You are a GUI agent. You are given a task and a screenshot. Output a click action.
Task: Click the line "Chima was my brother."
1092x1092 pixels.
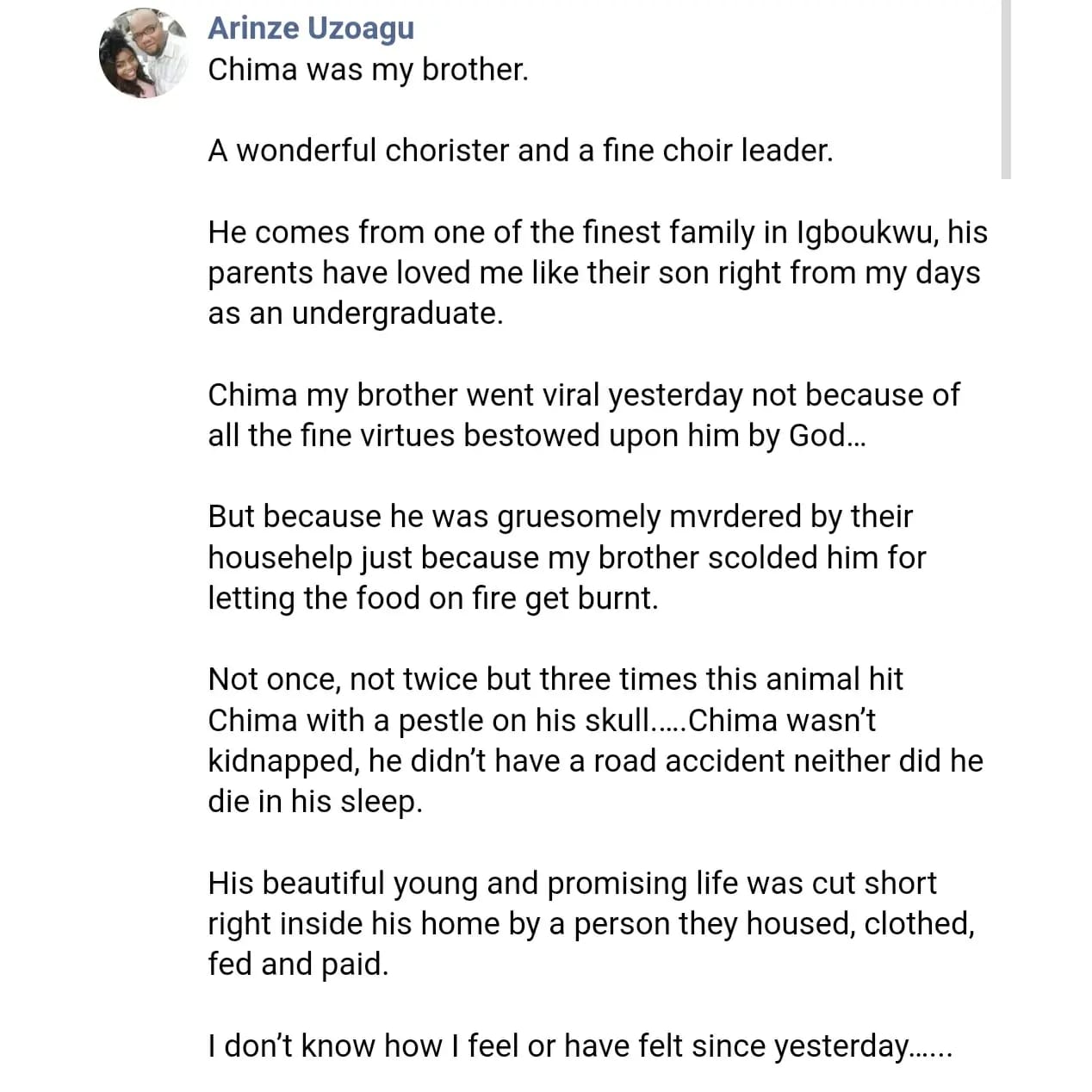click(368, 70)
